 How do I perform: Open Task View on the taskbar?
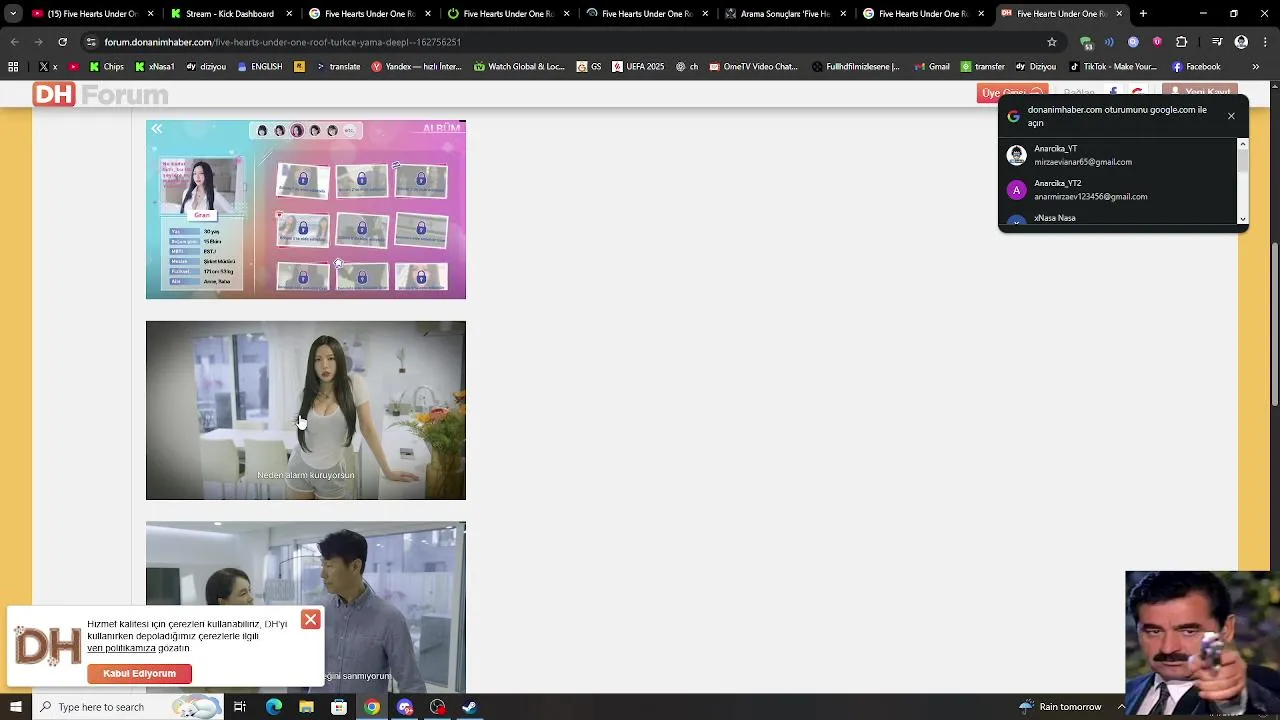pyautogui.click(x=240, y=707)
